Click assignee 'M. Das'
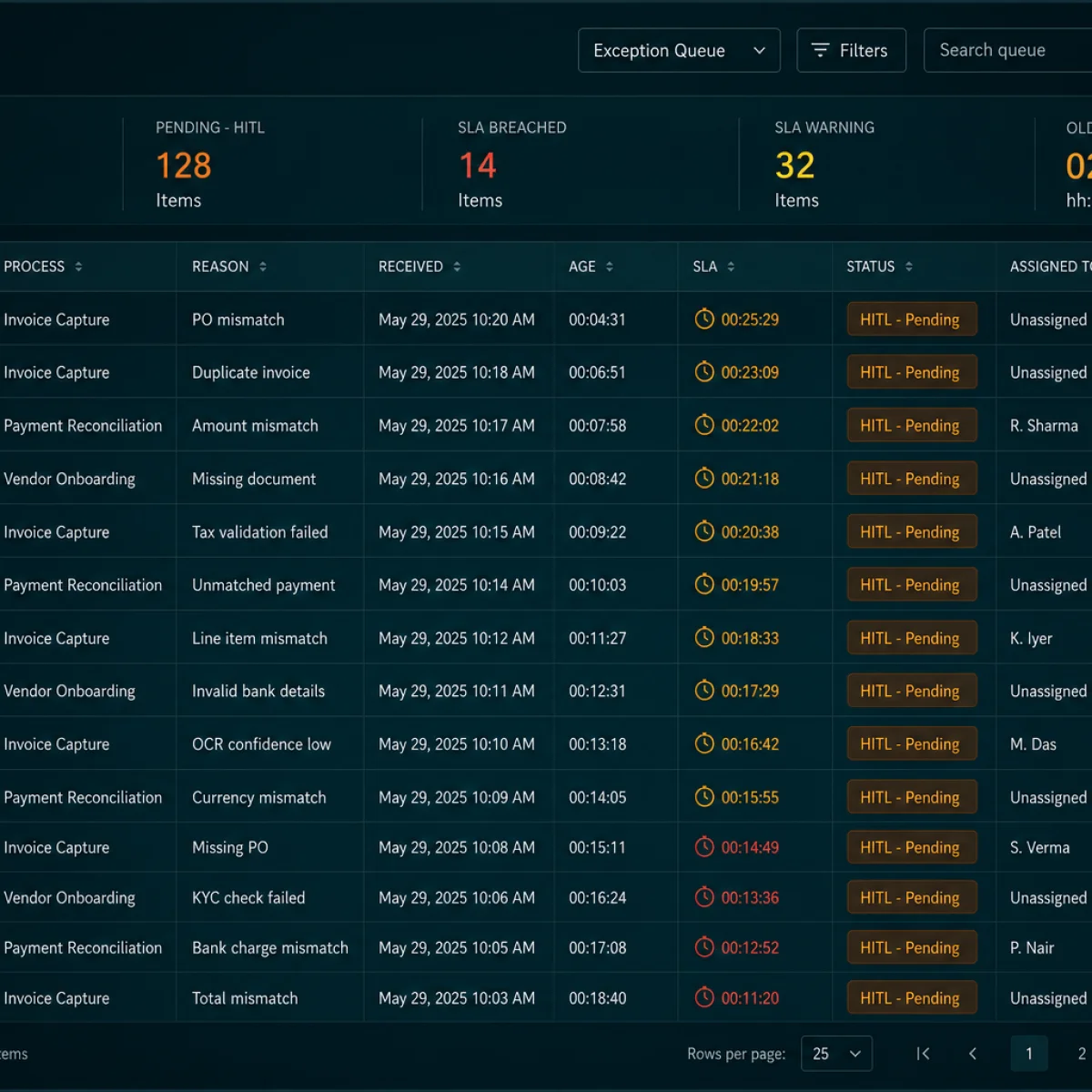Viewport: 1092px width, 1092px height. (x=1033, y=743)
